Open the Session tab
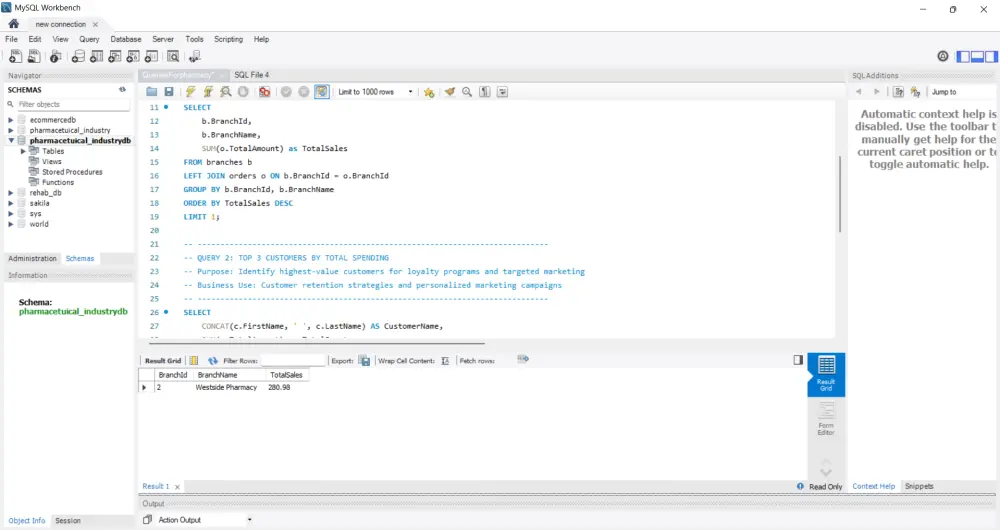 [68, 520]
